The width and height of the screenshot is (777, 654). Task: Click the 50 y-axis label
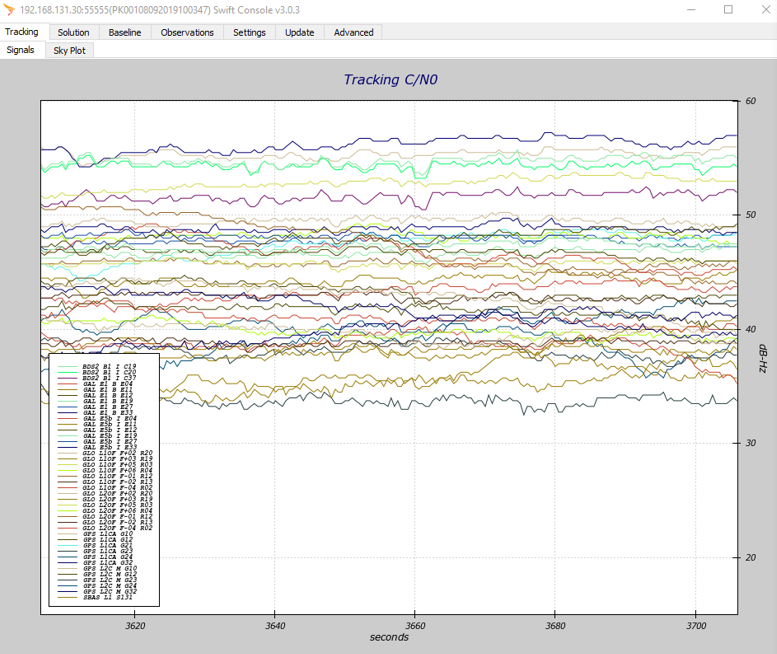(750, 215)
